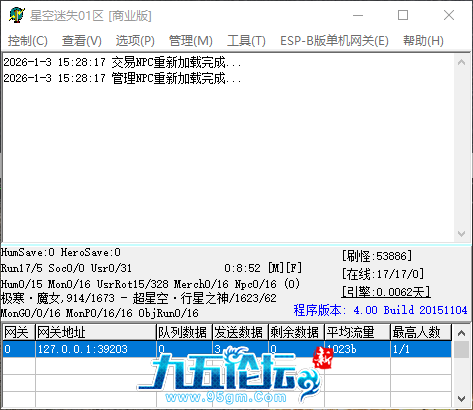Click the 0:8:52 uptime text
473x410 pixels.
[242, 268]
